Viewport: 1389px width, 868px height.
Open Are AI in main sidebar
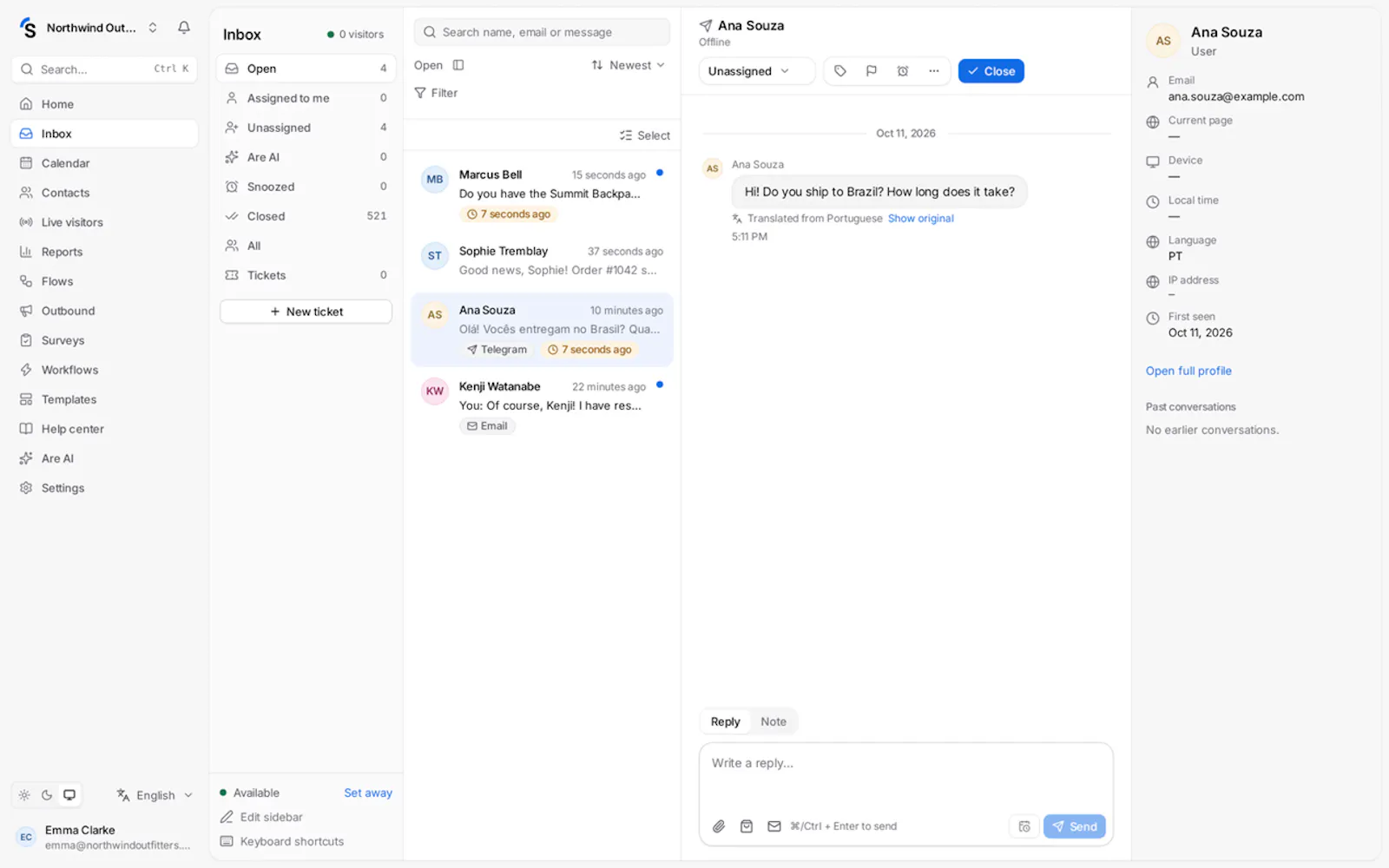tap(104, 458)
